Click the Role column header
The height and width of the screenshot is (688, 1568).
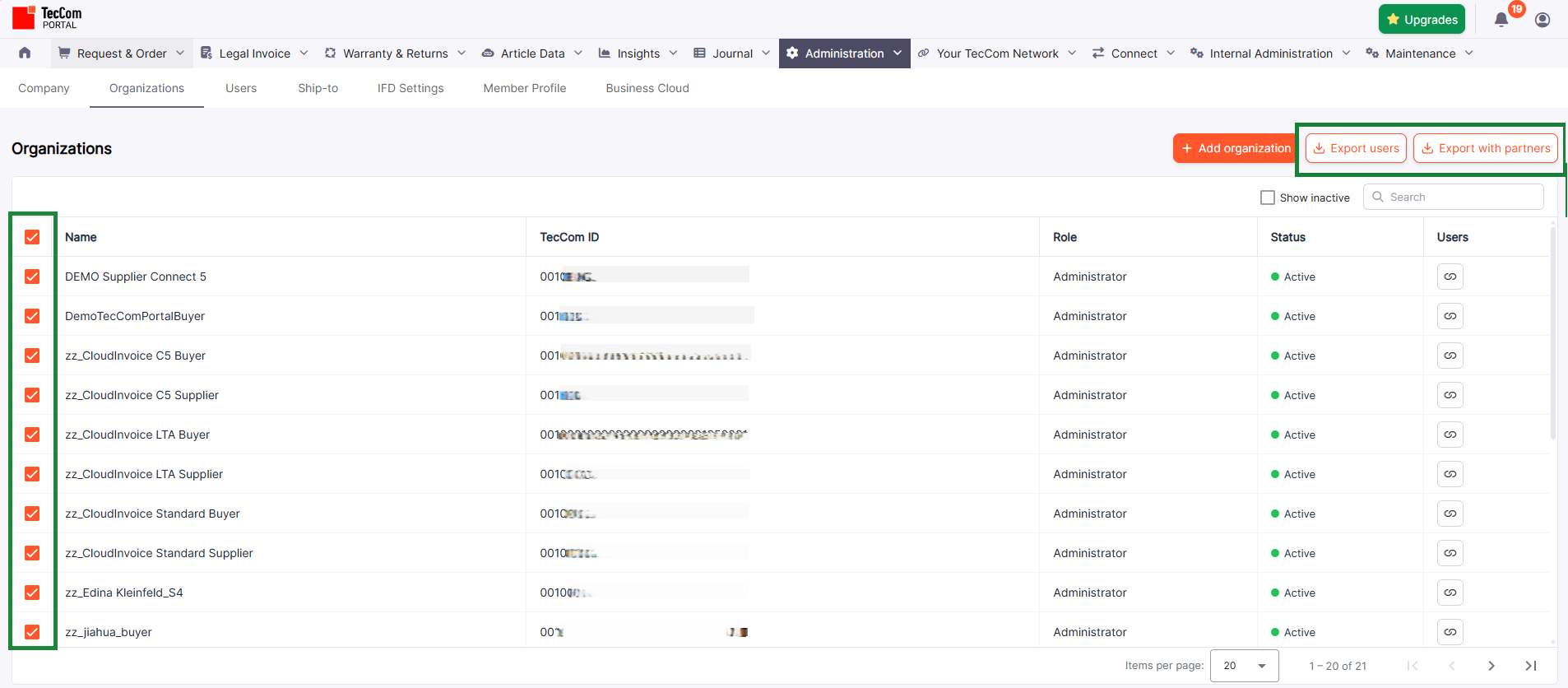1065,237
